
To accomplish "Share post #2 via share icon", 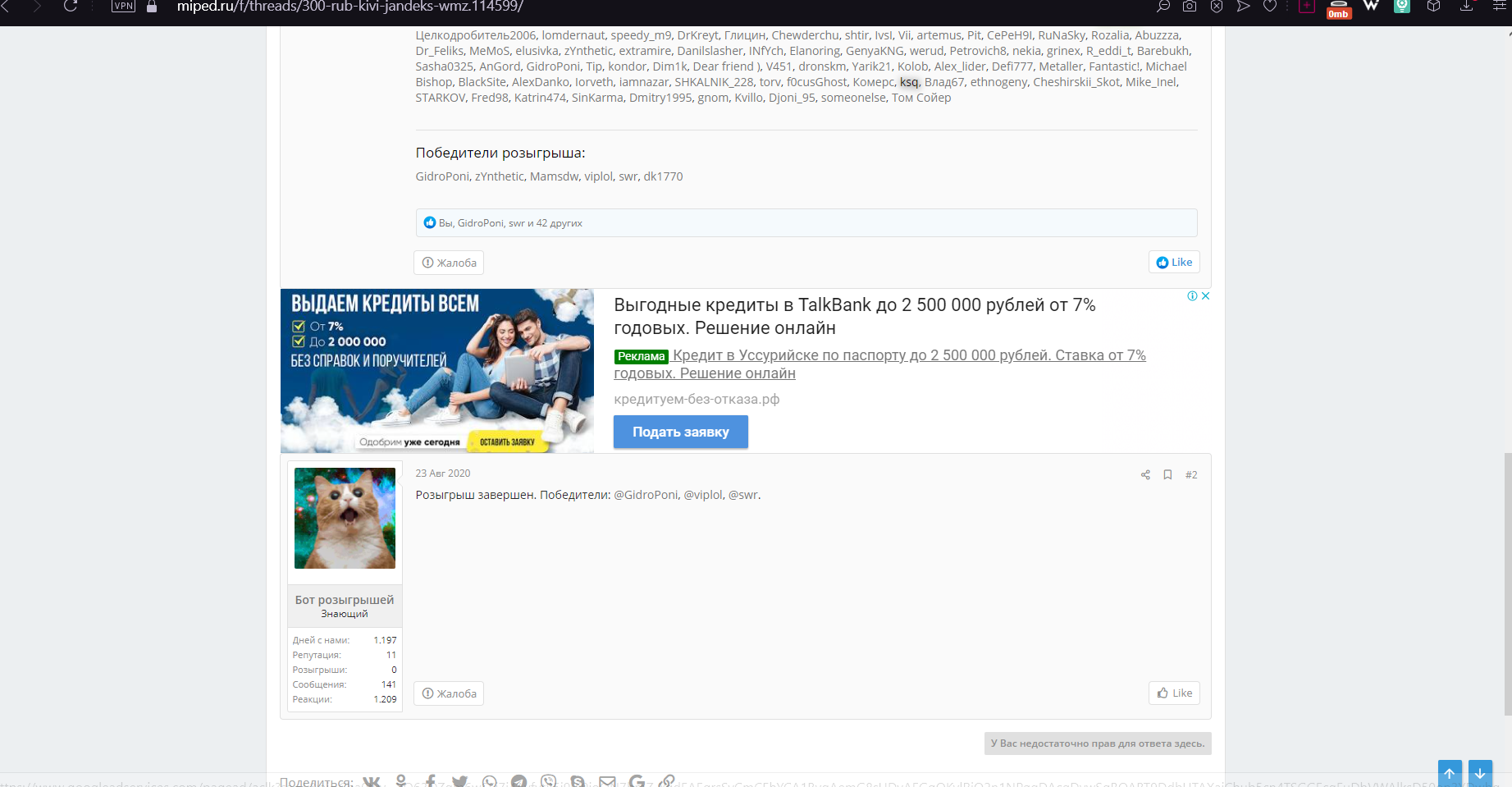I will point(1145,474).
